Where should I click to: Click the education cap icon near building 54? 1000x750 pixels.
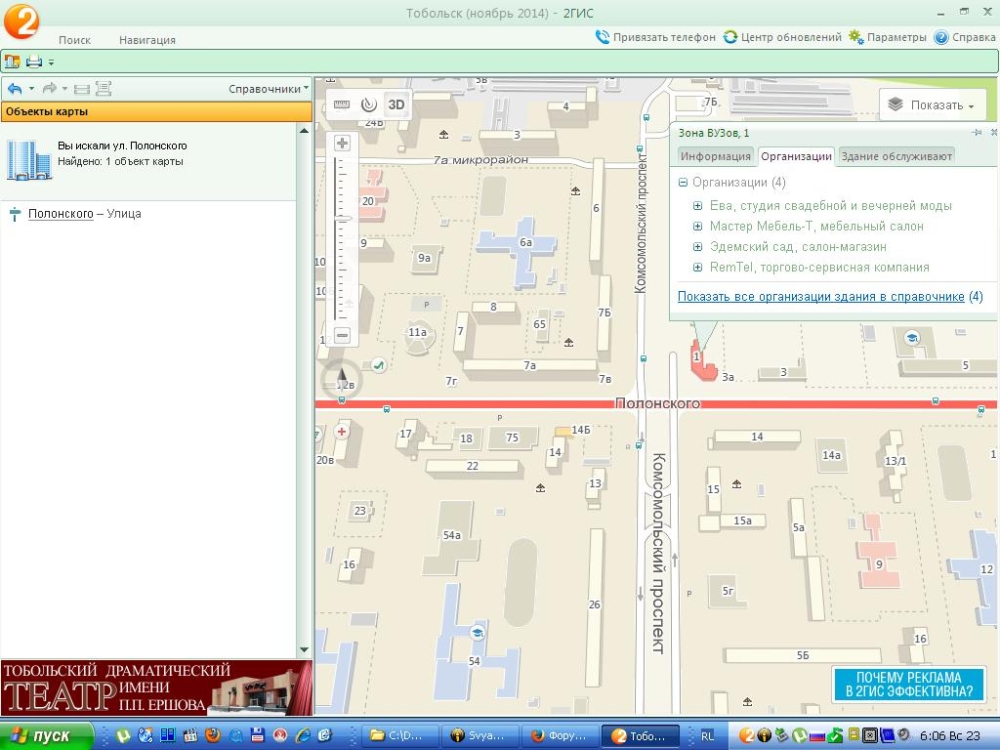[476, 633]
